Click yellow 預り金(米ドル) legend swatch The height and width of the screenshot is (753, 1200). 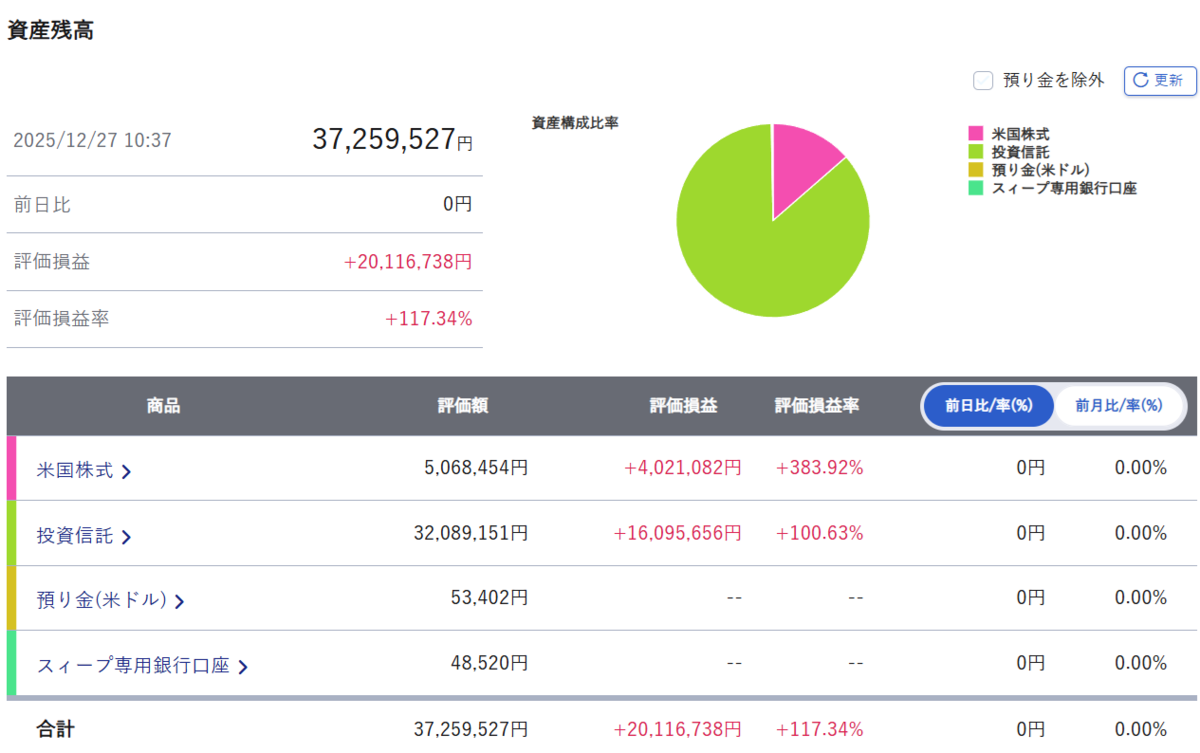coord(976,170)
